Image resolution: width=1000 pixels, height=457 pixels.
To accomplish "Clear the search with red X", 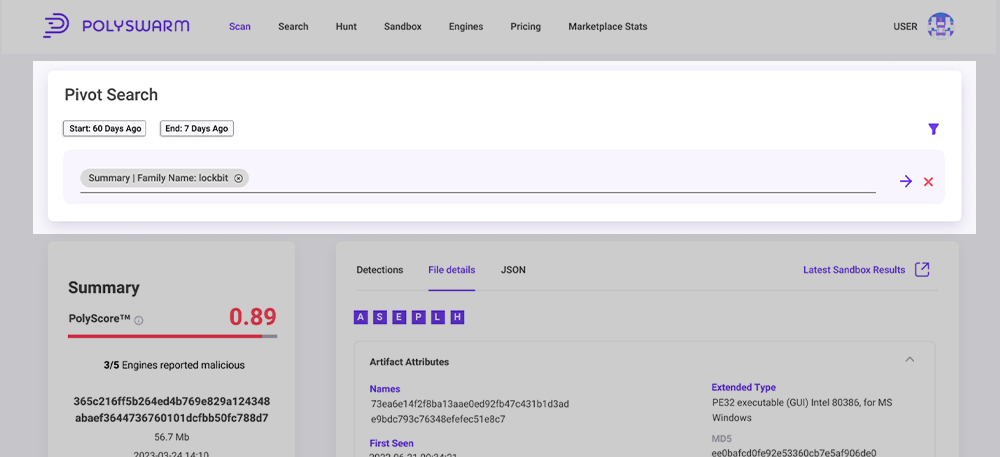I will coord(929,182).
